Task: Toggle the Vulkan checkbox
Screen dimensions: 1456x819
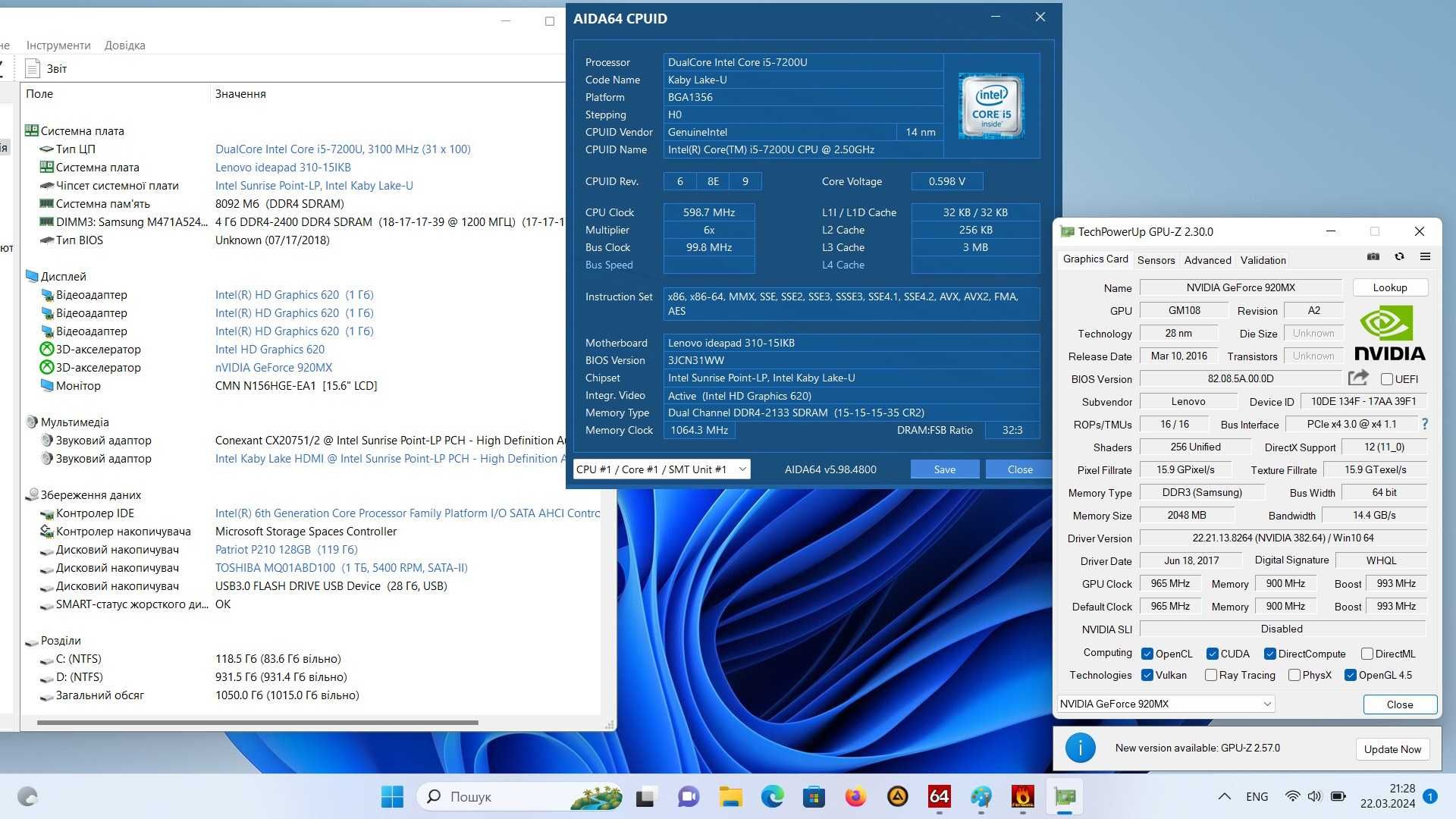Action: [1147, 675]
